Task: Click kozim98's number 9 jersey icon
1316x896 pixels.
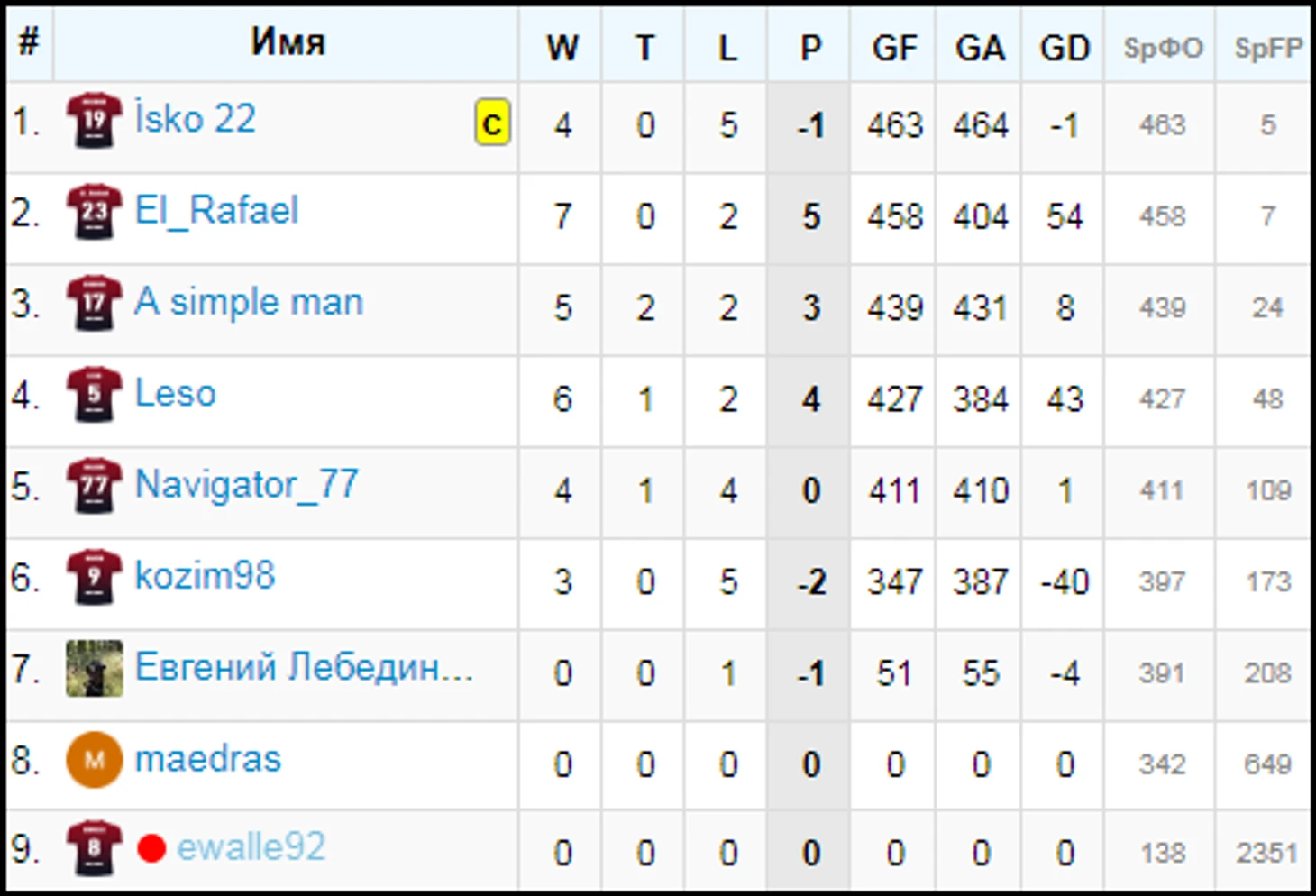Action: (94, 577)
